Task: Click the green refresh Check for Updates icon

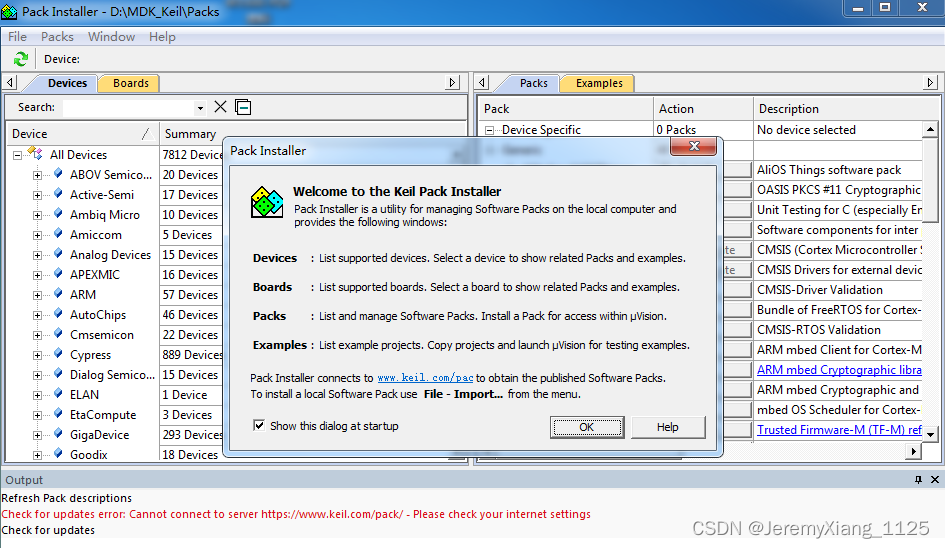Action: (21, 58)
